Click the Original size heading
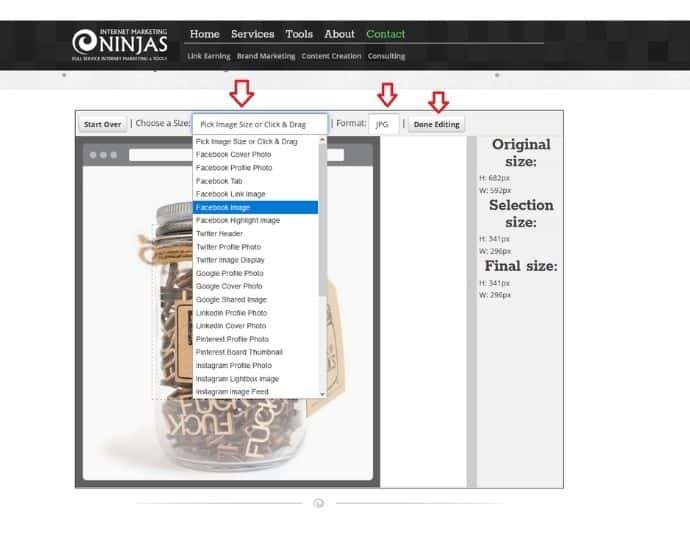The width and height of the screenshot is (690, 539). tap(521, 153)
